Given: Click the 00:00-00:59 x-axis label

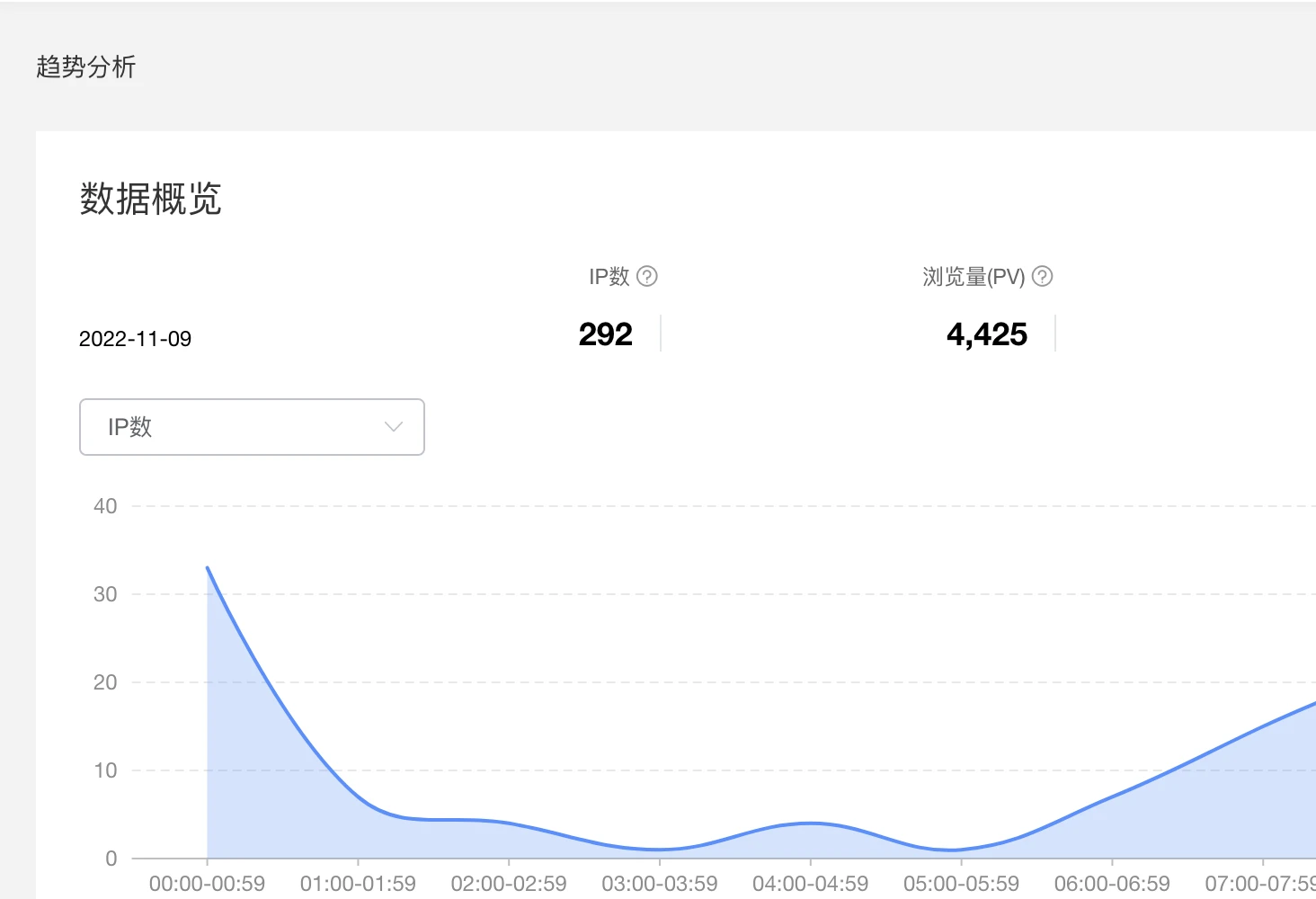Looking at the screenshot, I should tap(207, 884).
